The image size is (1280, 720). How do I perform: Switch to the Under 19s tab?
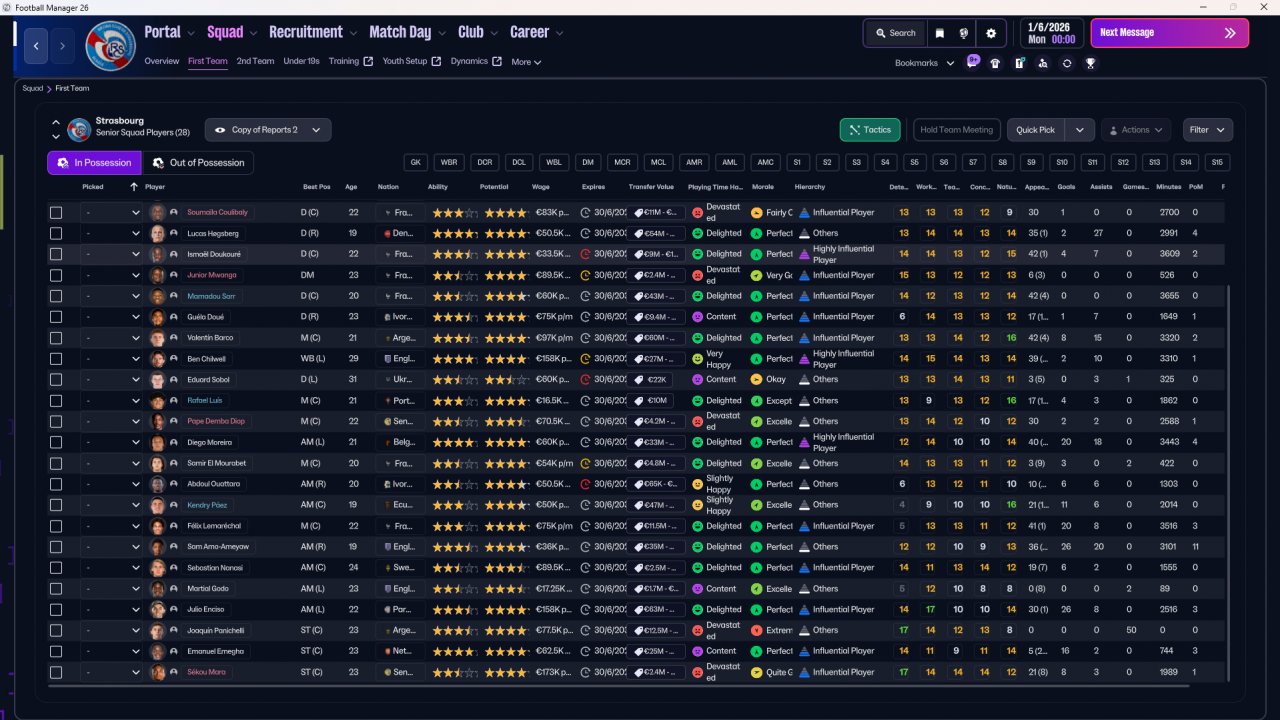click(x=301, y=61)
